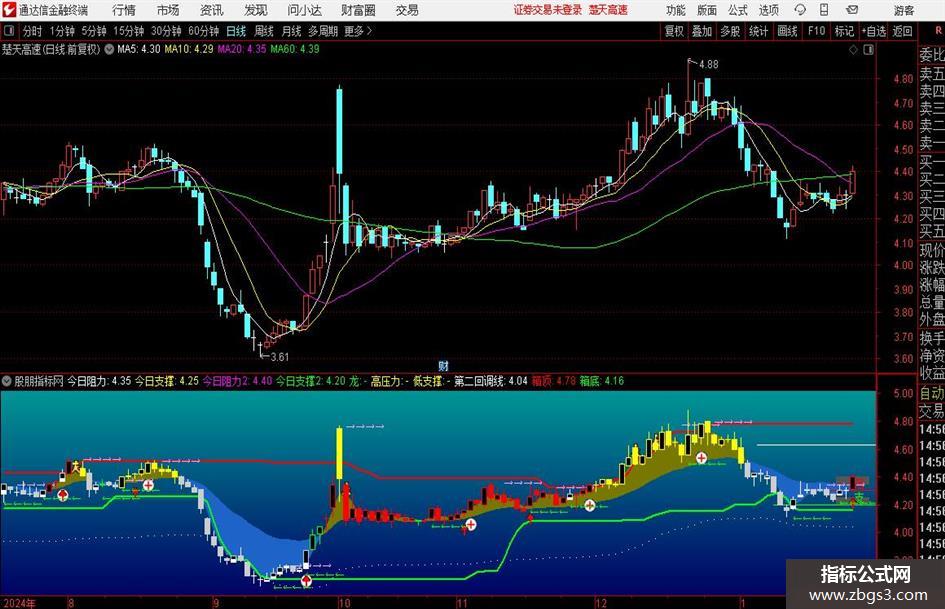Click the 多股 multi-stock toolbar button
The image size is (945, 609).
730,31
